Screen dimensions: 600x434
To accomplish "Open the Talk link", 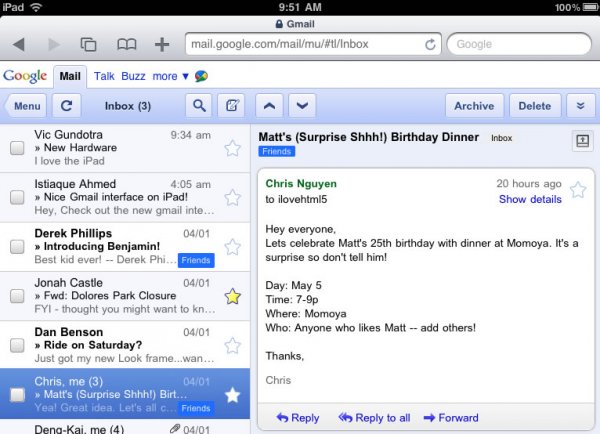I will point(104,76).
